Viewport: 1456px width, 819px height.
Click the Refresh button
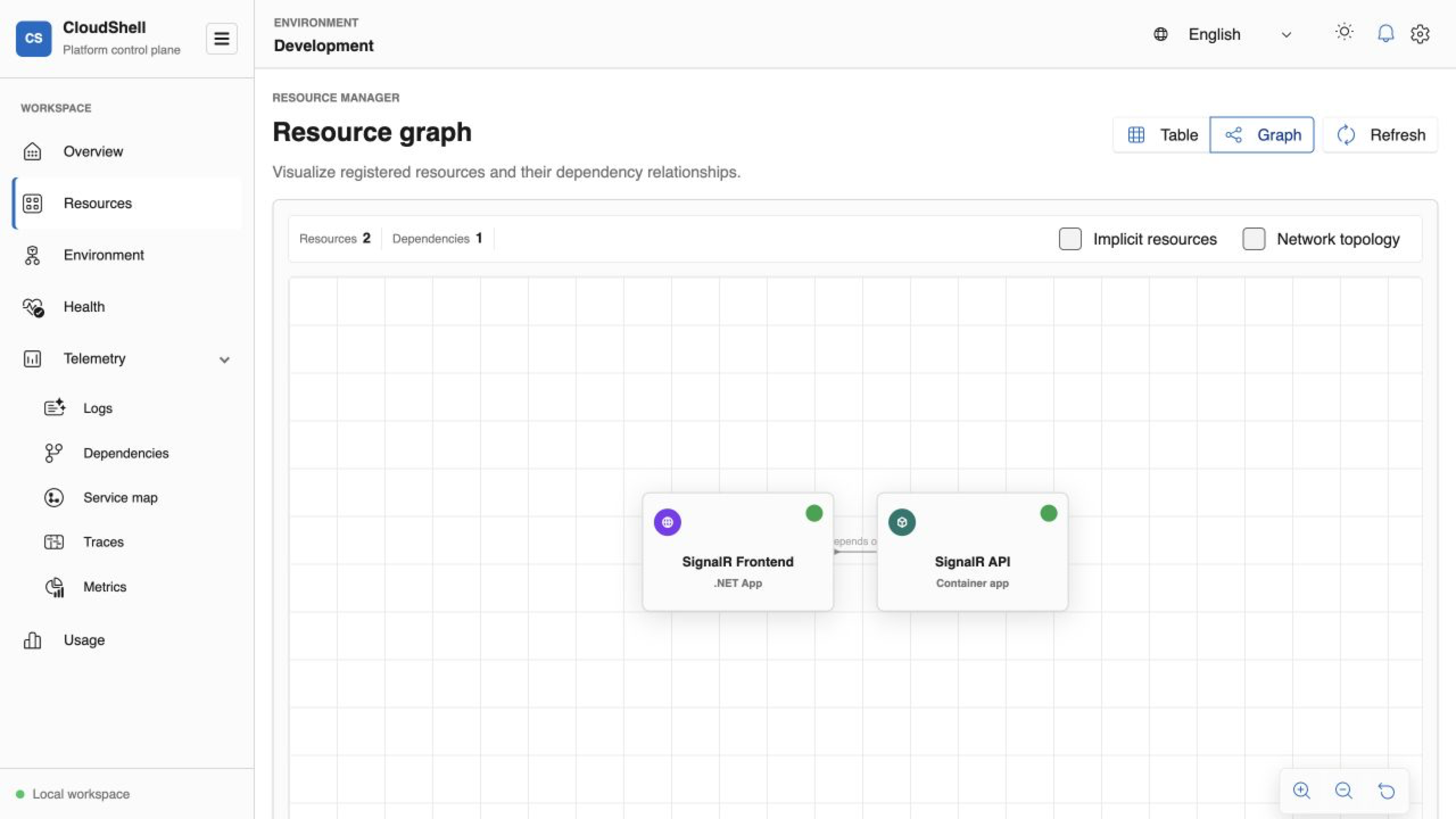pyautogui.click(x=1380, y=135)
